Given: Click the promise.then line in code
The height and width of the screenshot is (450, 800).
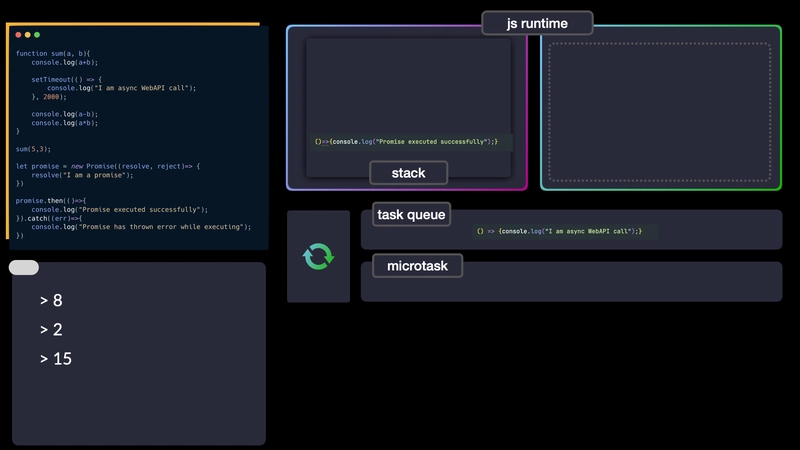Looking at the screenshot, I should [51, 201].
